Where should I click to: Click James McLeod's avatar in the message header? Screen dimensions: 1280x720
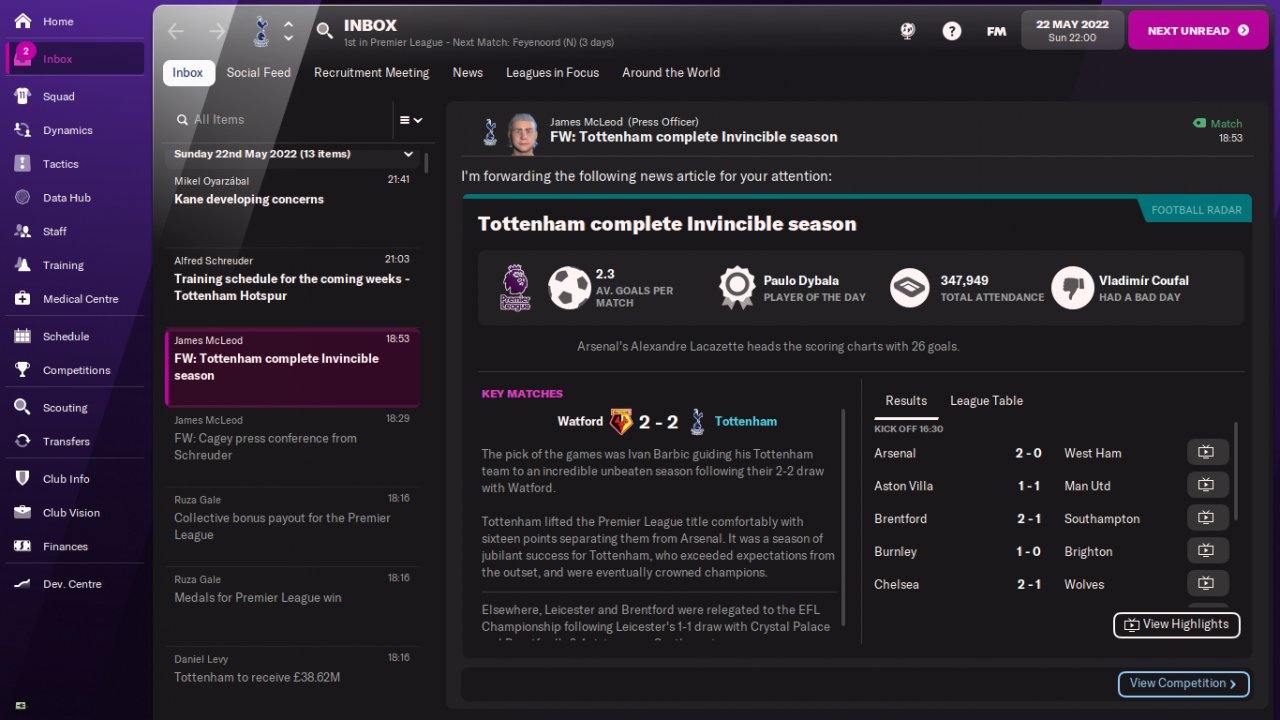(521, 132)
